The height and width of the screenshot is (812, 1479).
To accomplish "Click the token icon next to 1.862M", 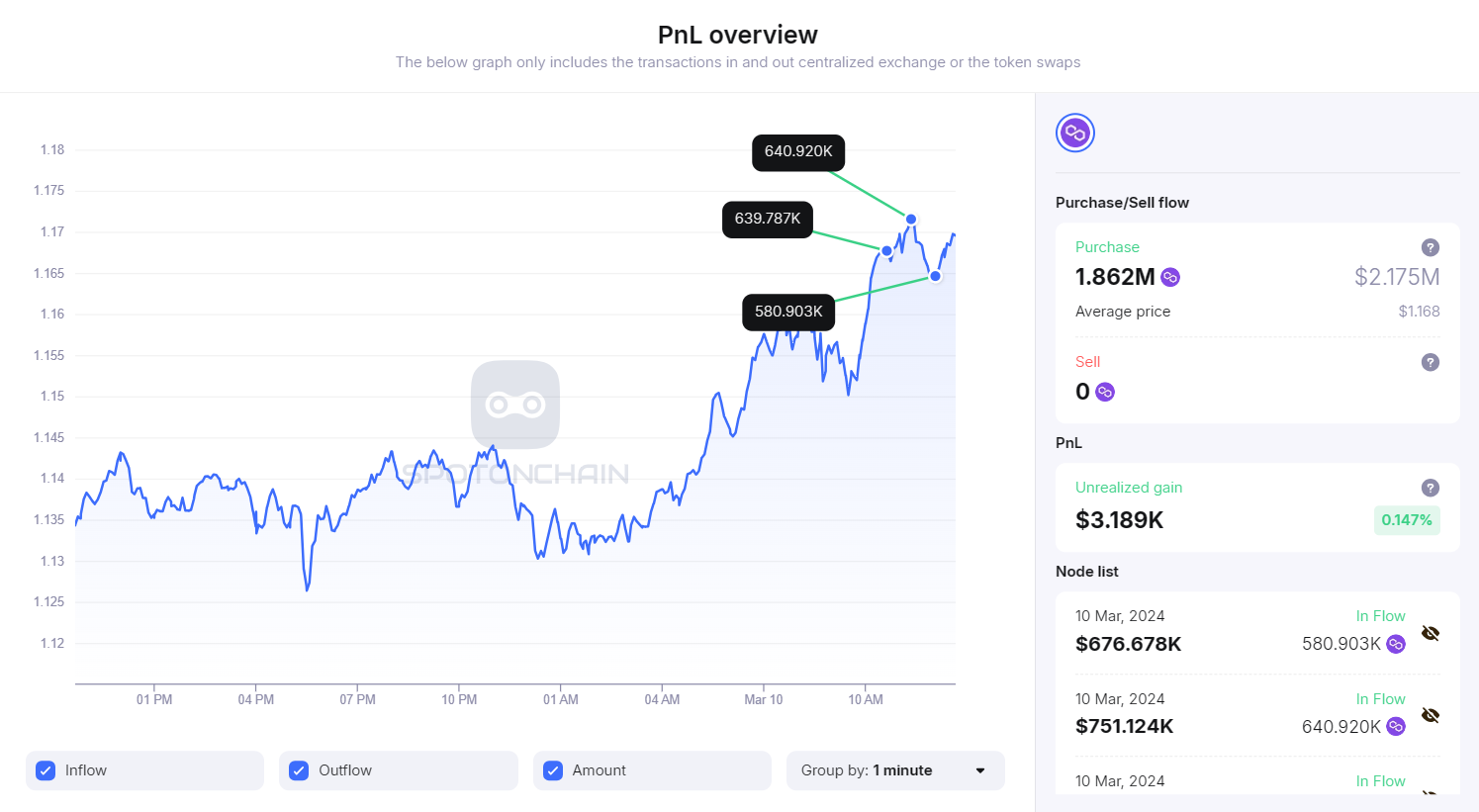I will (x=1170, y=277).
